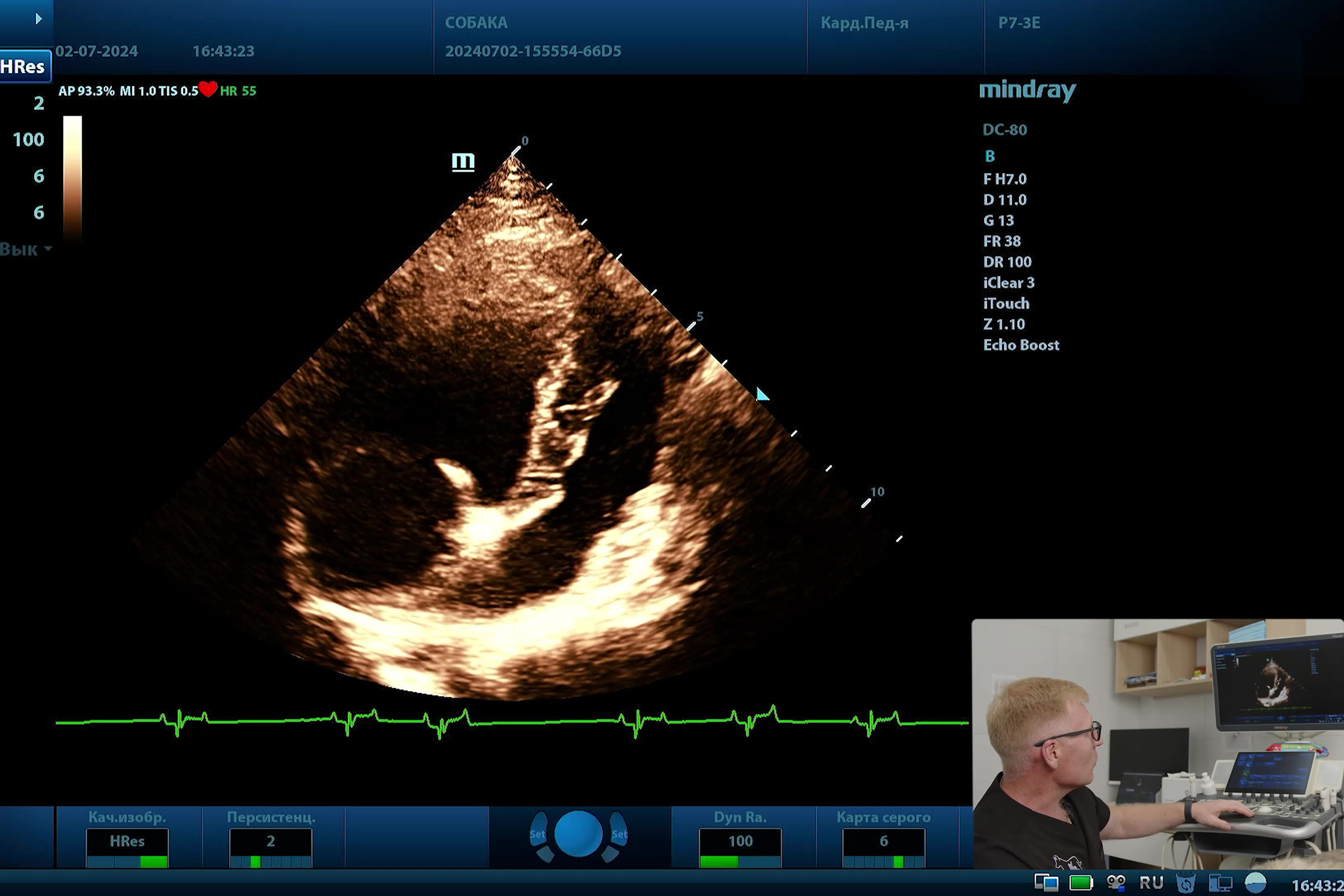Click the green battery status icon
Screen dimensions: 1344x896
1081,883
